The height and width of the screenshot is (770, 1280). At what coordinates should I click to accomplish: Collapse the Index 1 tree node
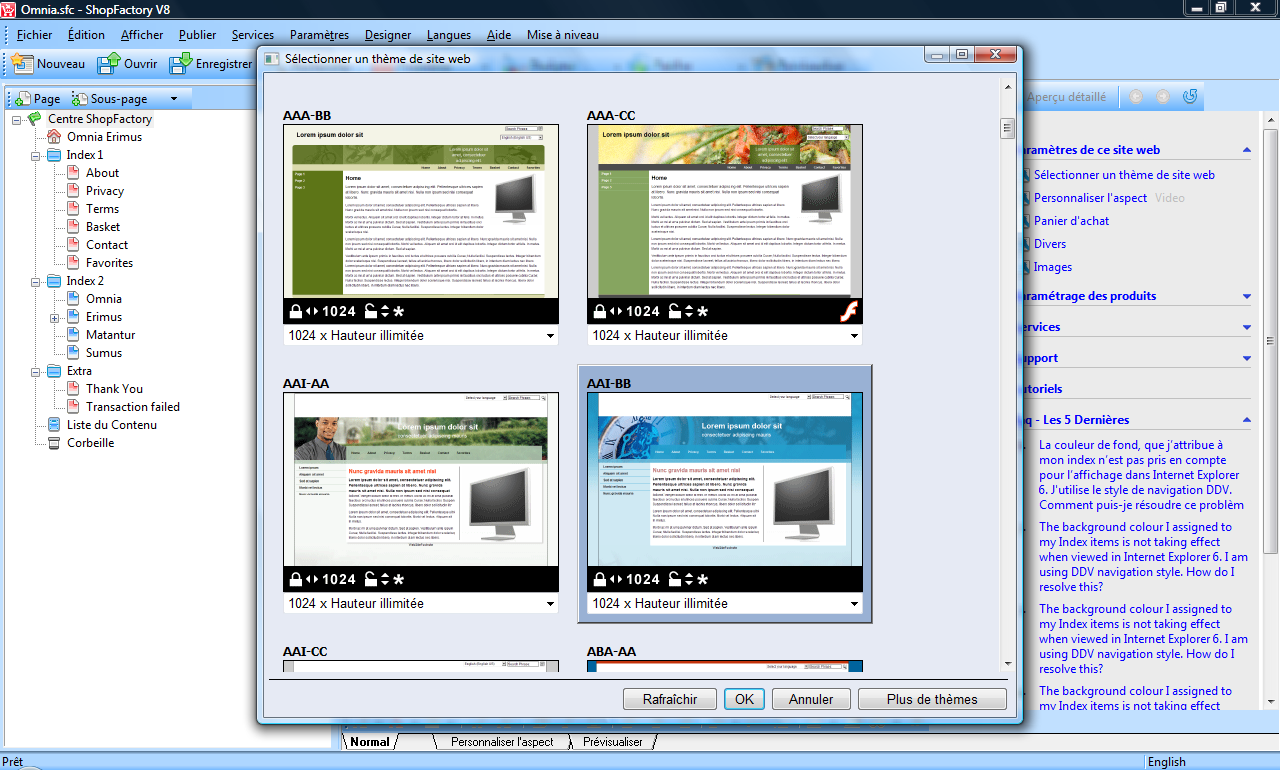point(36,155)
